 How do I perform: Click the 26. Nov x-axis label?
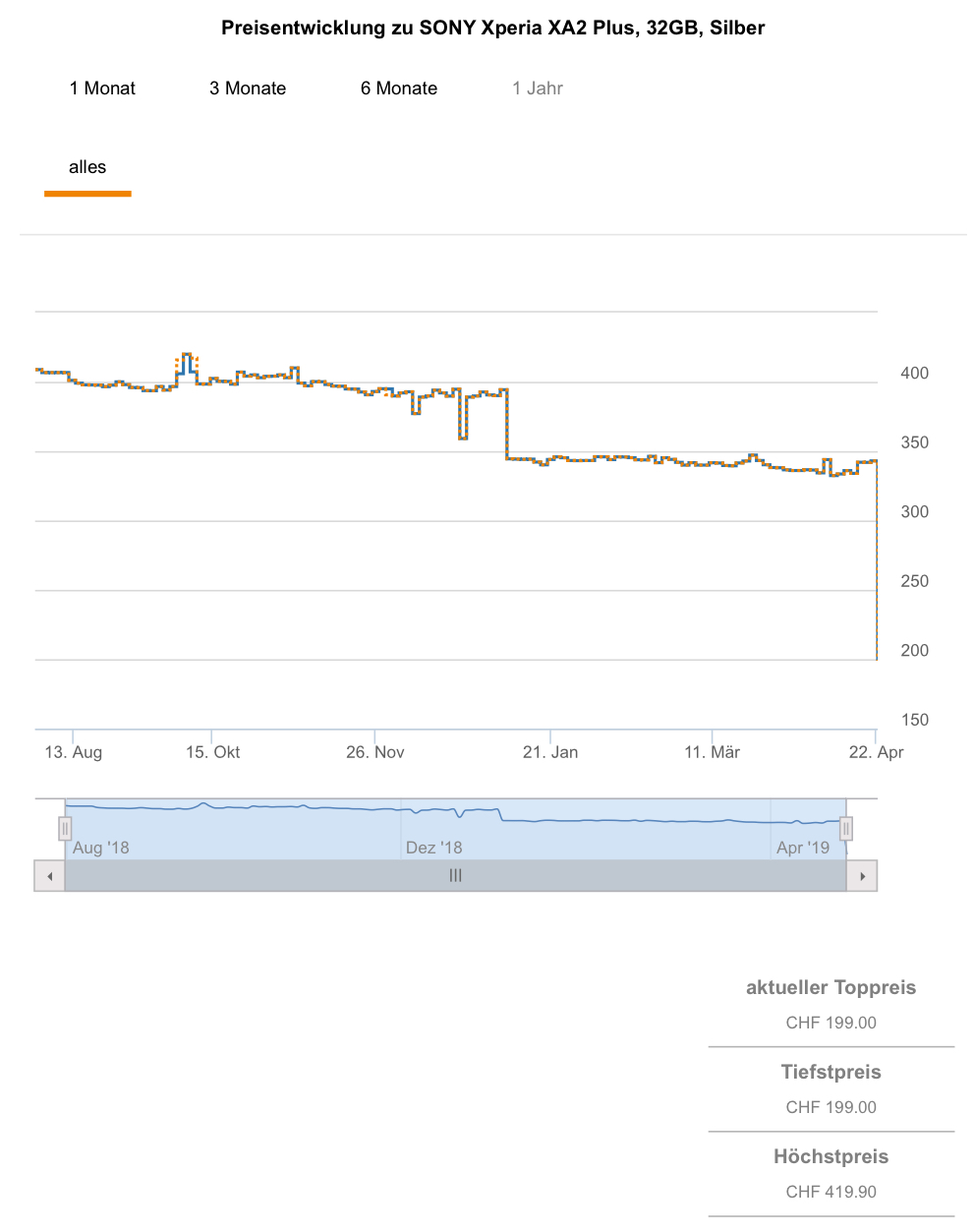[x=374, y=752]
